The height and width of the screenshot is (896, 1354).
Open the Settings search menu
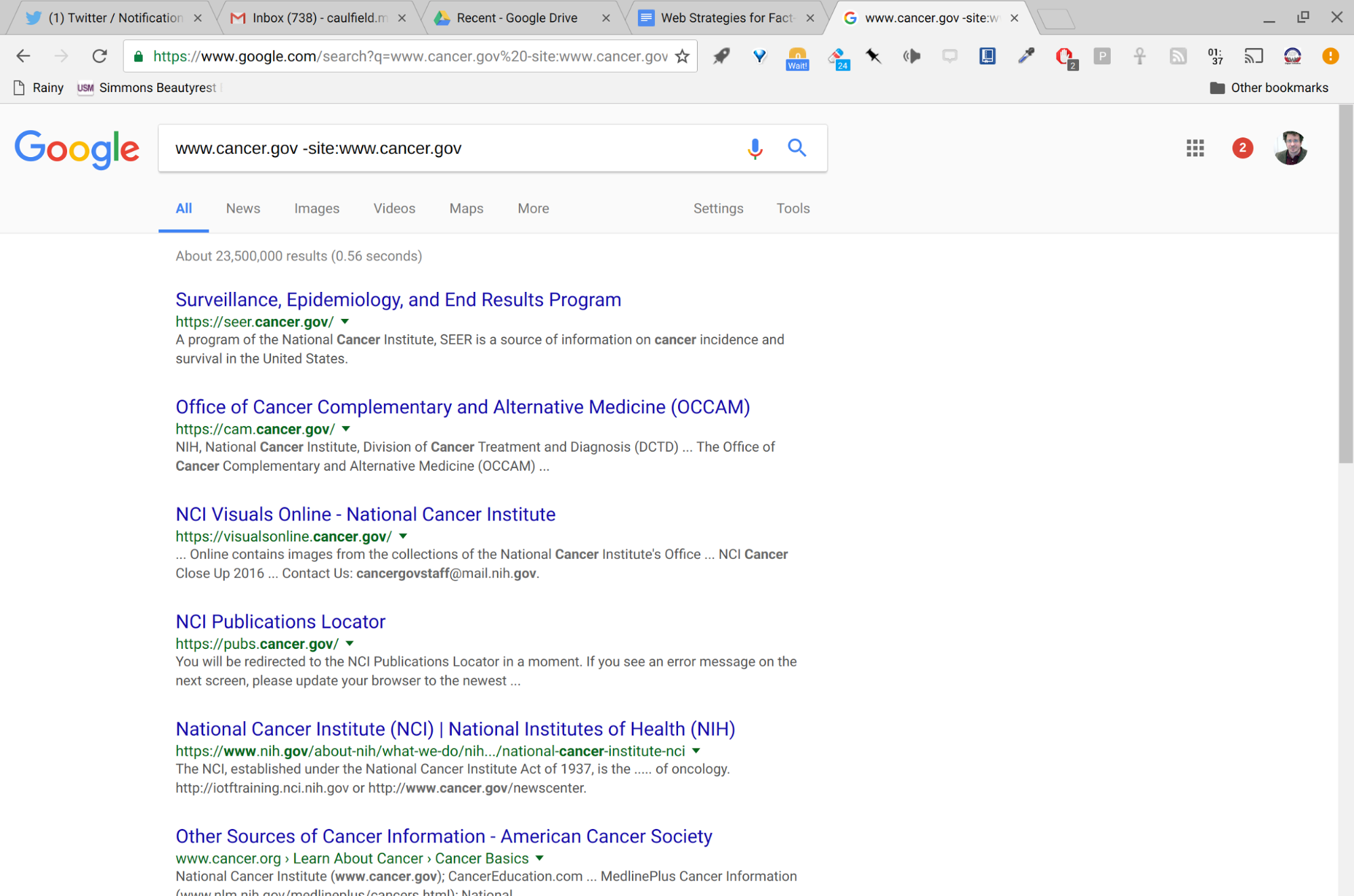click(718, 209)
